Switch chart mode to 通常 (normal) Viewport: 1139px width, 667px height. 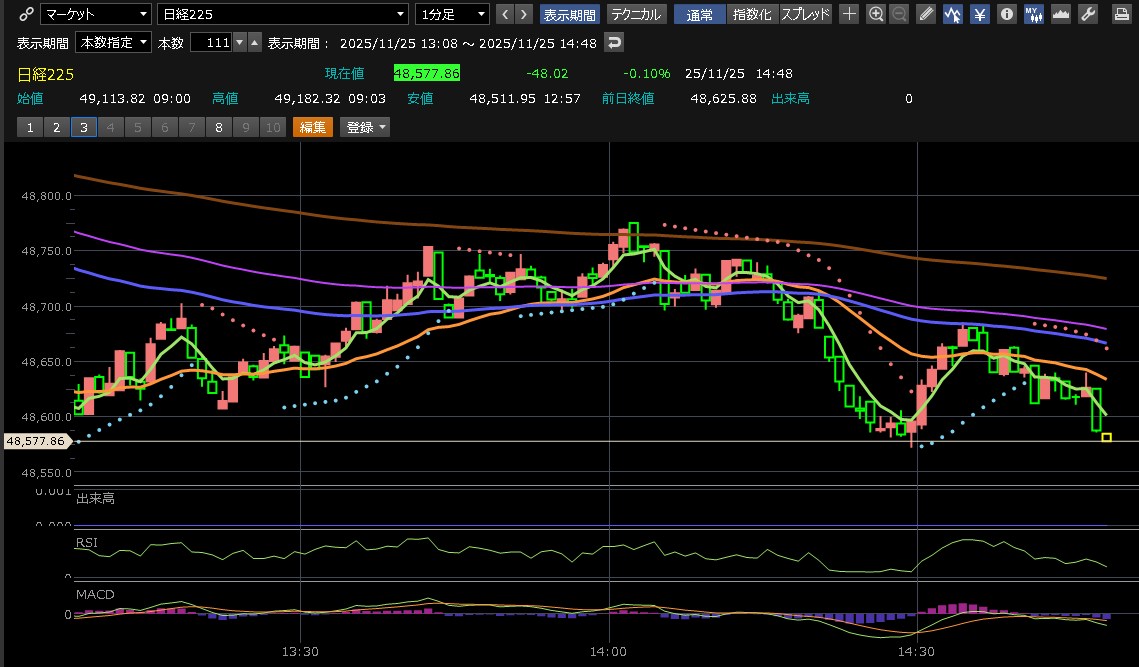[700, 14]
